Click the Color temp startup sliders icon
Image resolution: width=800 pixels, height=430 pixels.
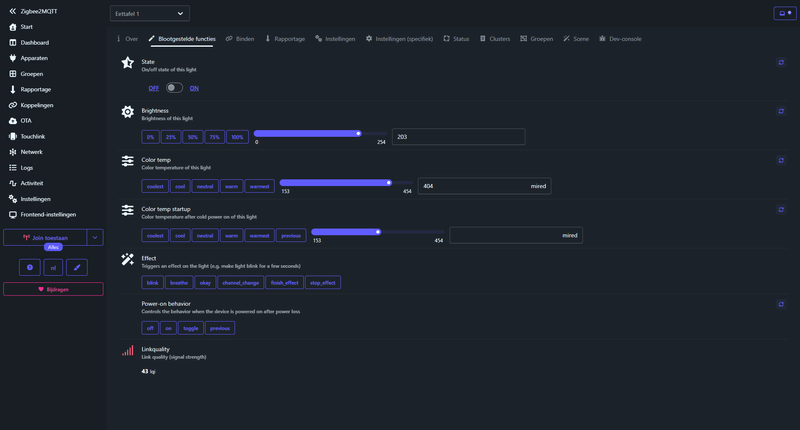pyautogui.click(x=128, y=210)
